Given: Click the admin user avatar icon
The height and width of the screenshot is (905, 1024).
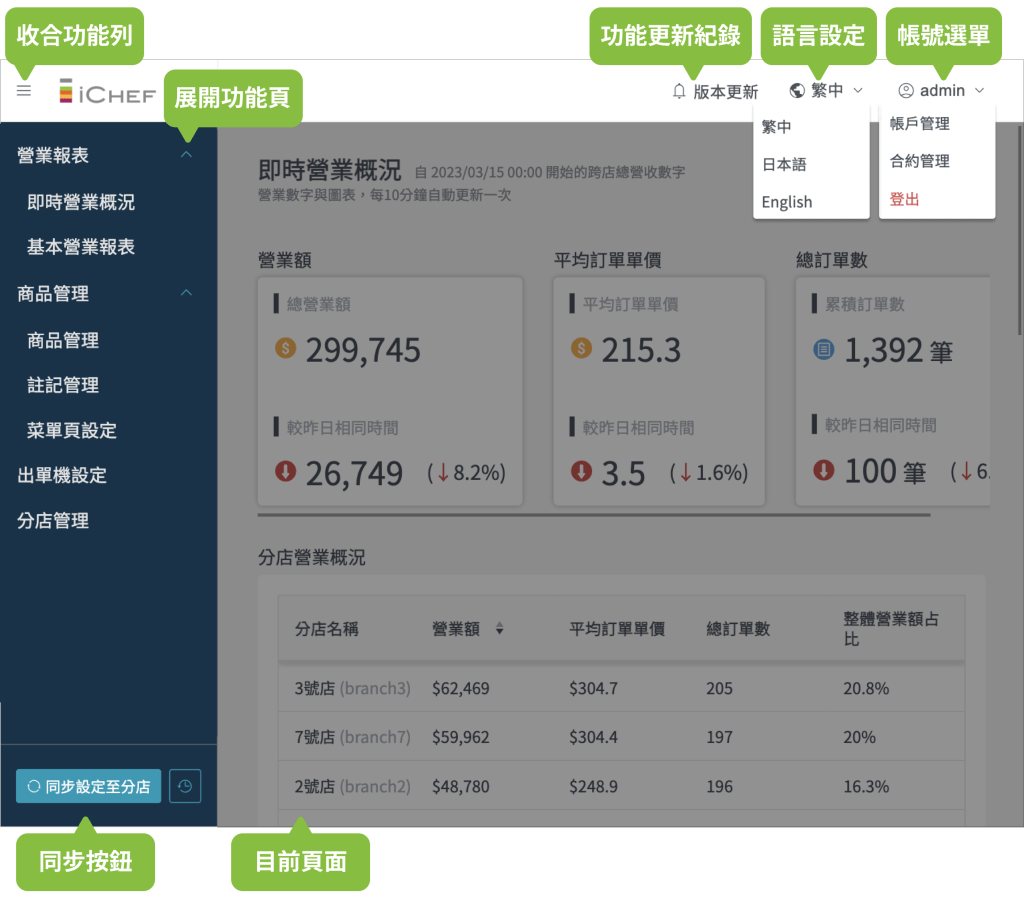Looking at the screenshot, I should [906, 91].
